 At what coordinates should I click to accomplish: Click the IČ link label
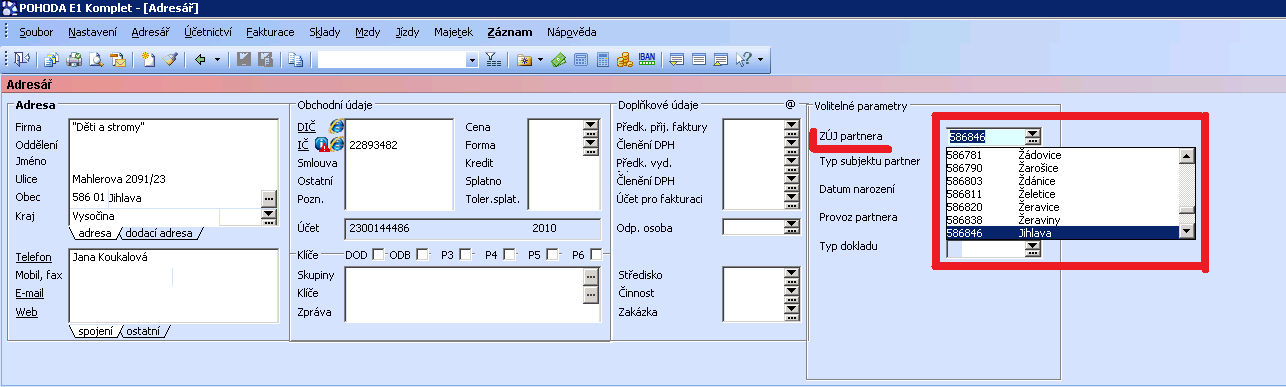tap(302, 144)
